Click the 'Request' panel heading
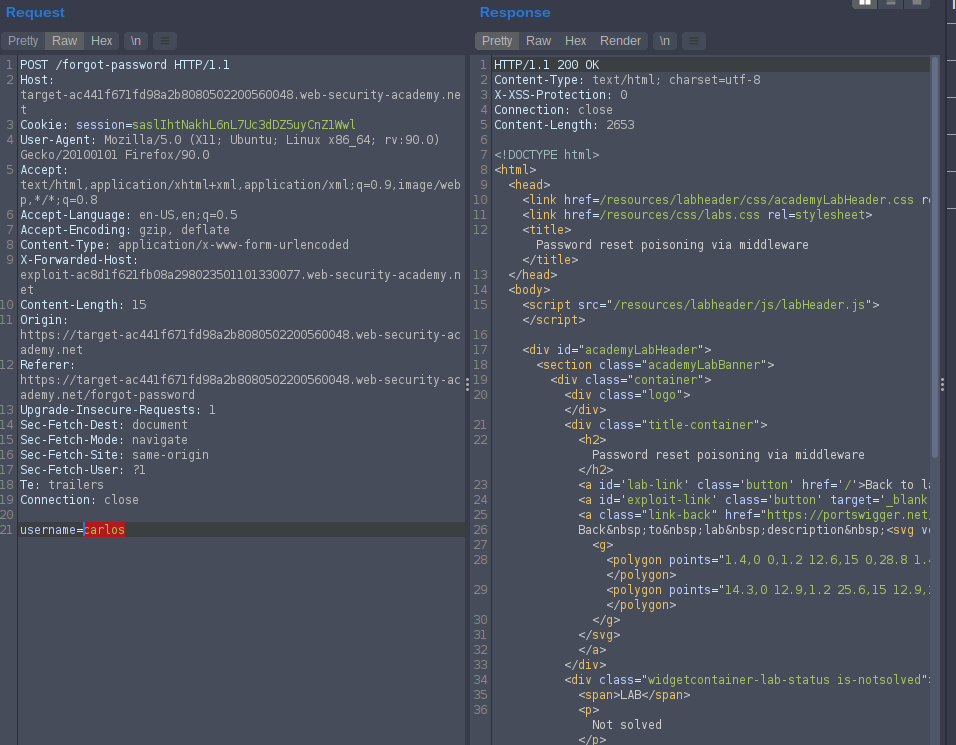Image resolution: width=956 pixels, height=745 pixels. 35,12
